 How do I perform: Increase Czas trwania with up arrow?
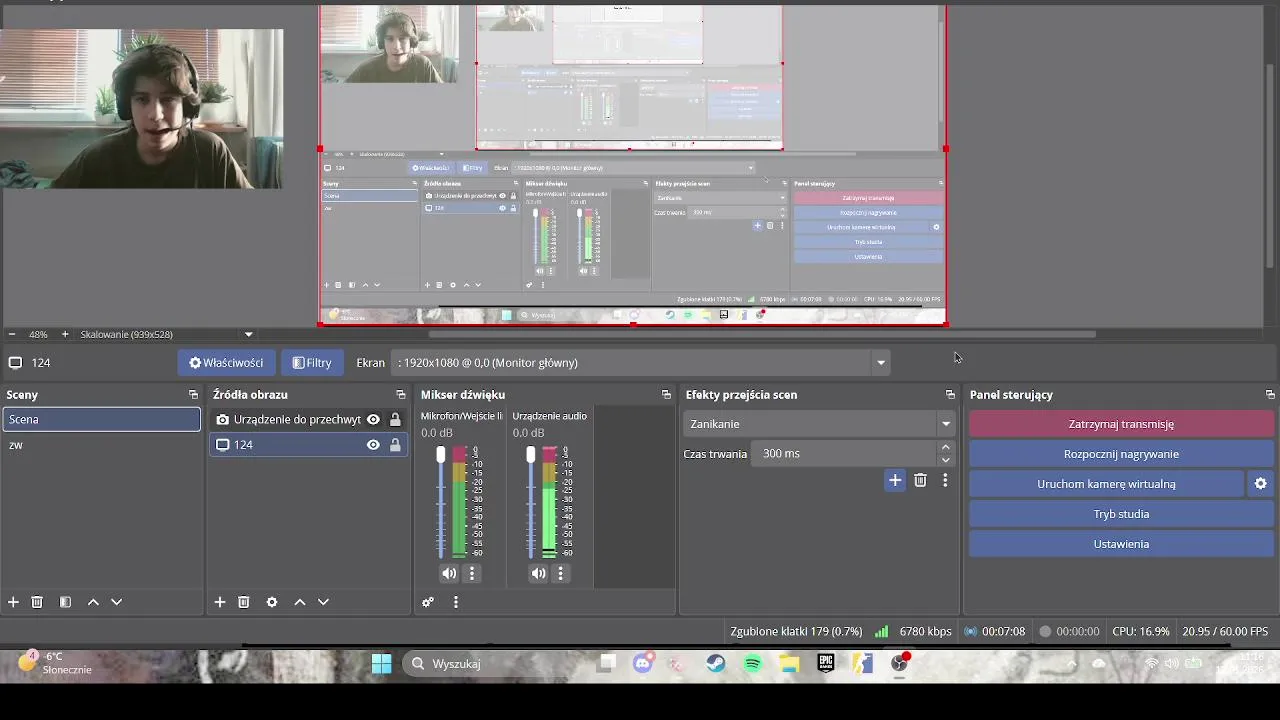[945, 448]
